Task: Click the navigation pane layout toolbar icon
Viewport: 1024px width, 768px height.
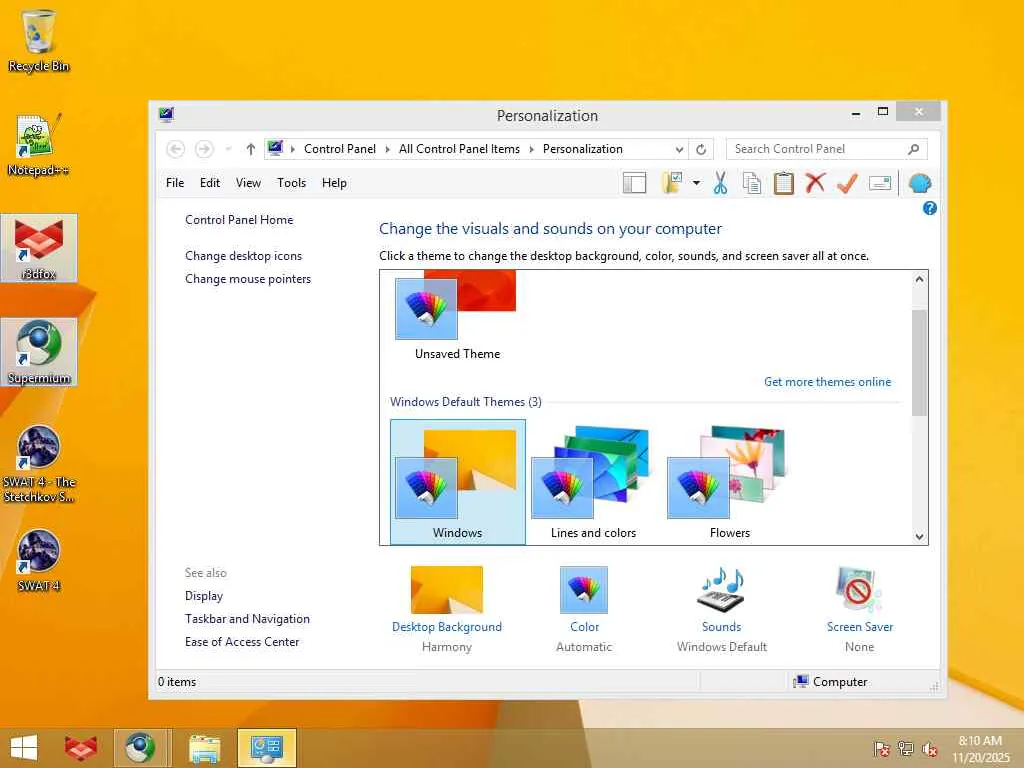Action: pos(634,184)
